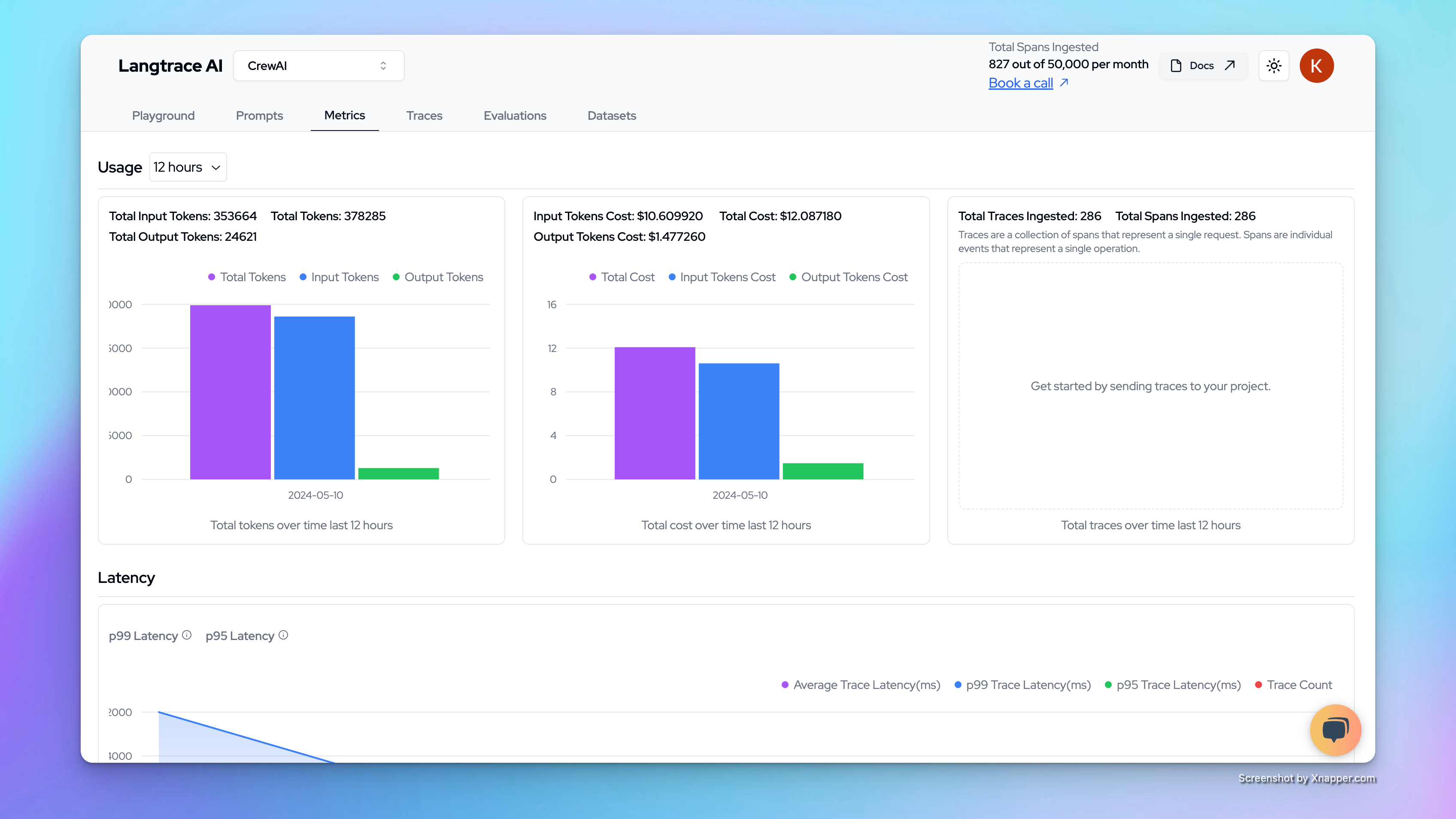Select the Playground tab
1456x819 pixels.
[163, 116]
